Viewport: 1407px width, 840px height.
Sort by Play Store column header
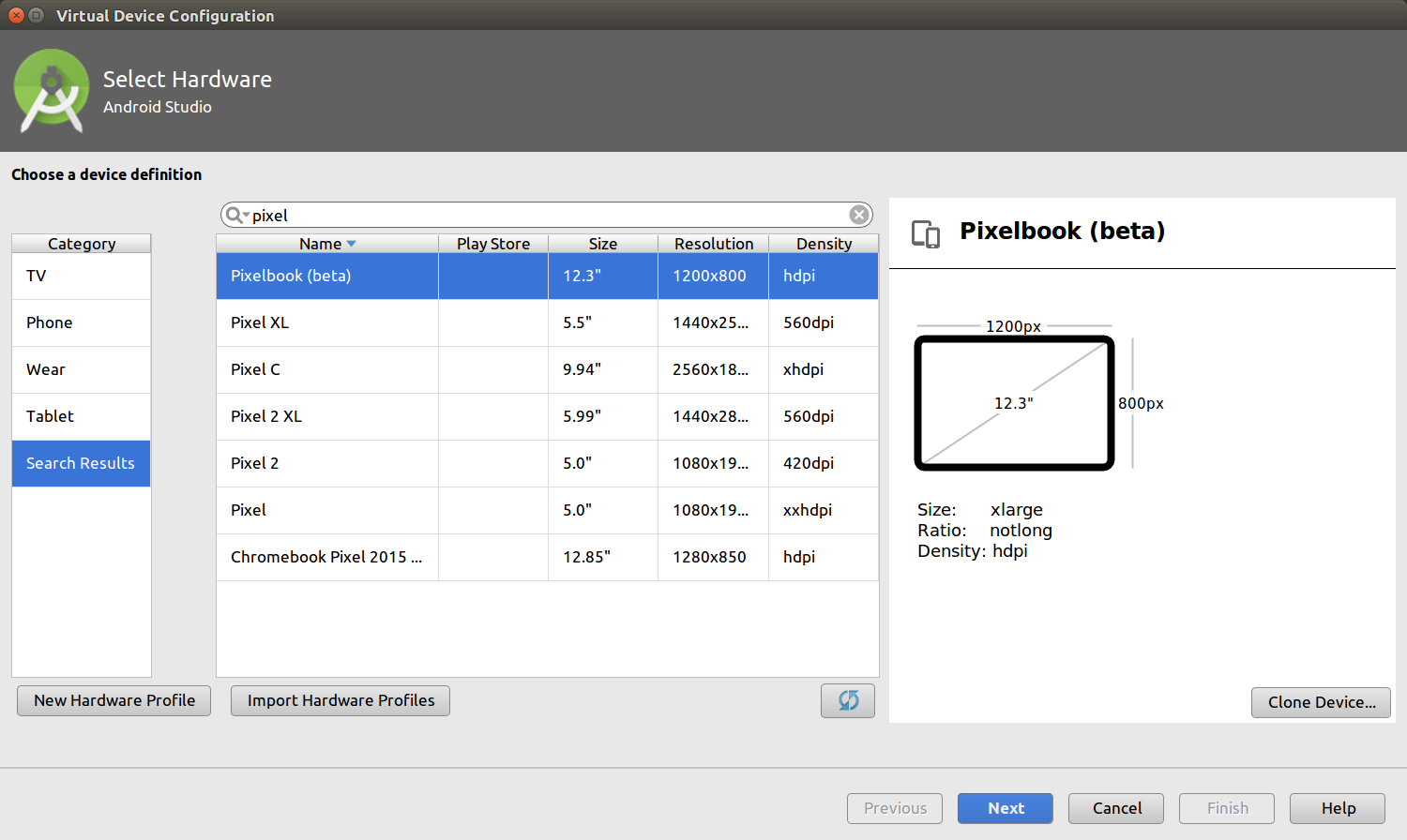click(x=493, y=244)
